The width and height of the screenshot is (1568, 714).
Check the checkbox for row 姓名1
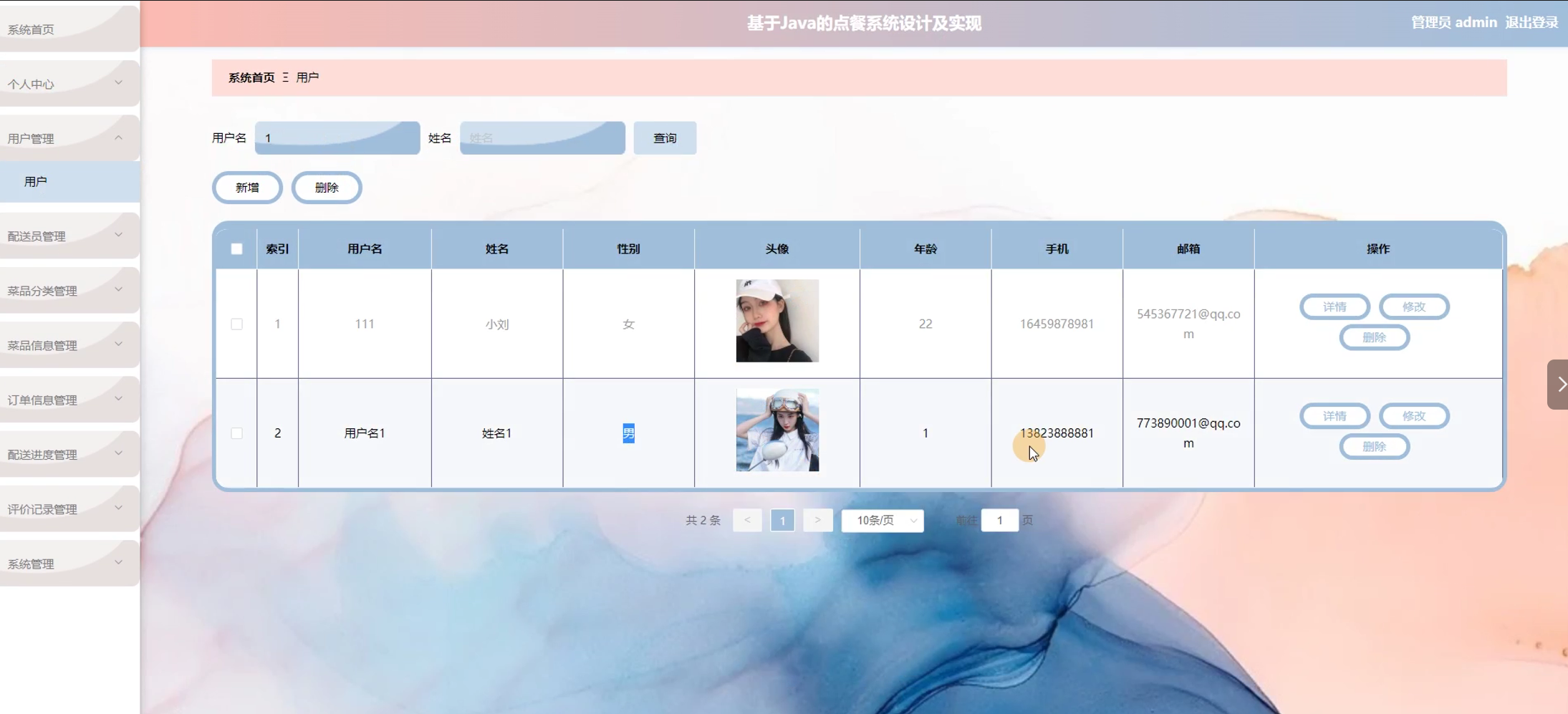coord(236,433)
